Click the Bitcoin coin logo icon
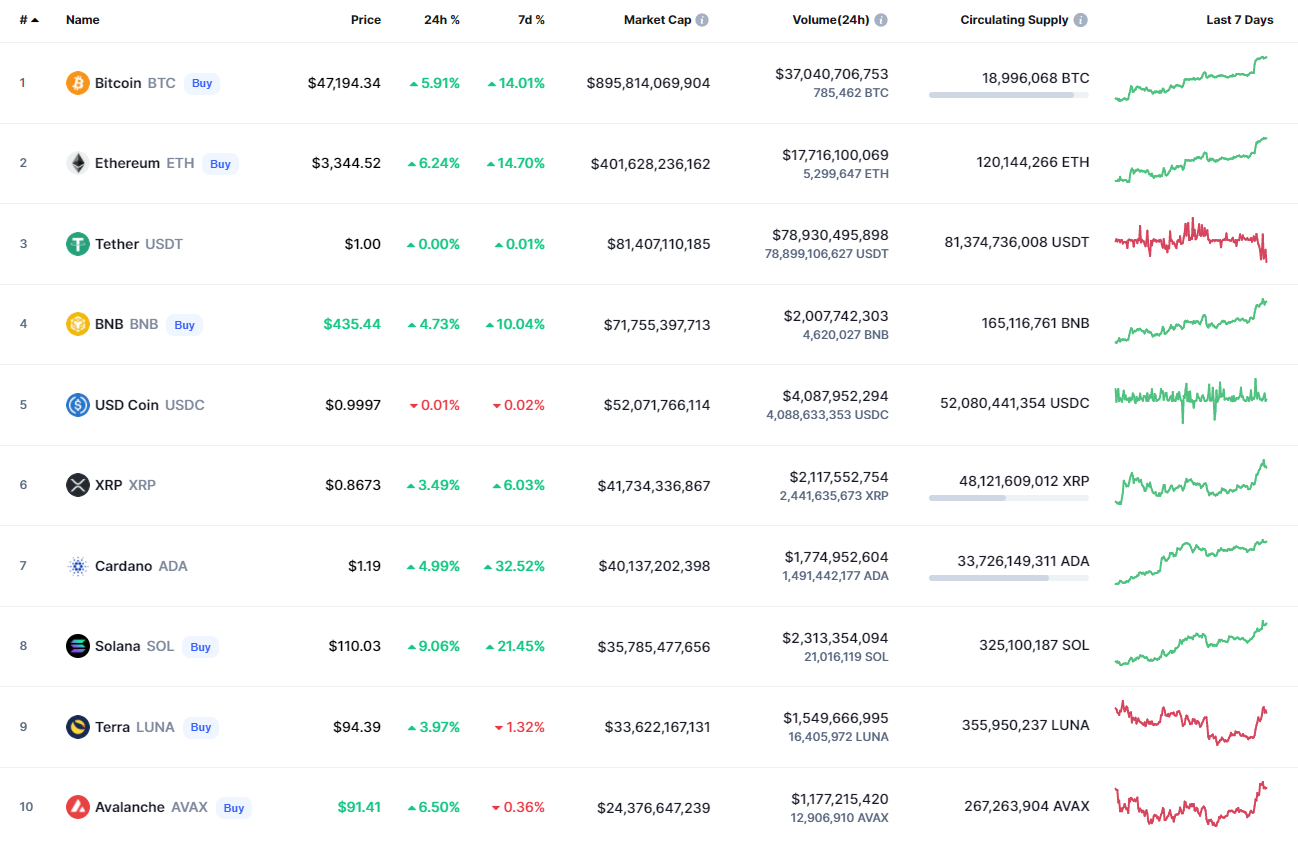Image resolution: width=1298 pixels, height=846 pixels. point(77,83)
